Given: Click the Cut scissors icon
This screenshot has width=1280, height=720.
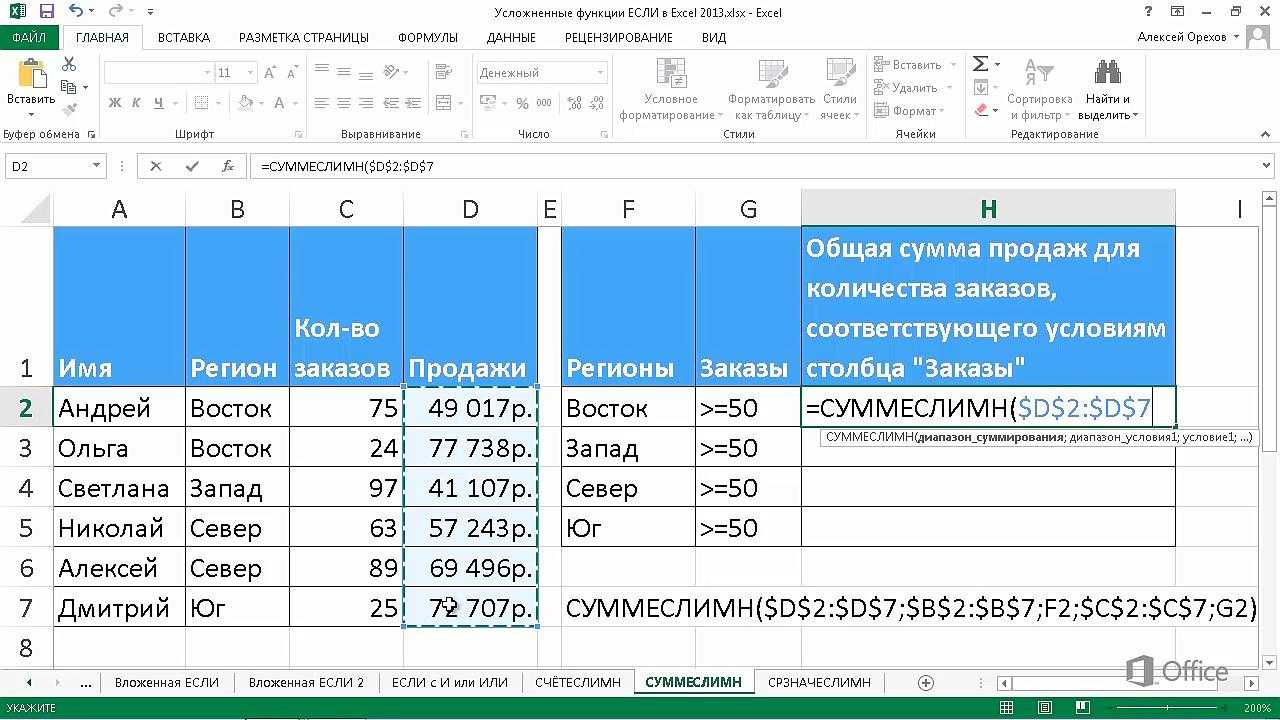Looking at the screenshot, I should tap(69, 64).
